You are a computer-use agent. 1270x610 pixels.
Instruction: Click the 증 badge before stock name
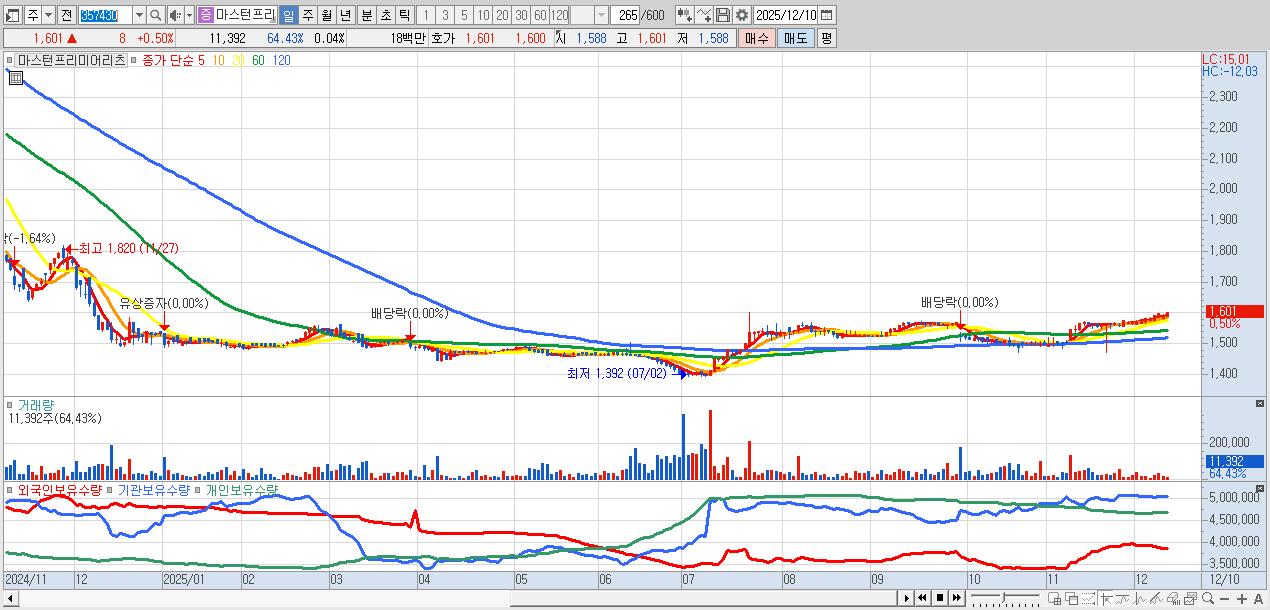204,15
